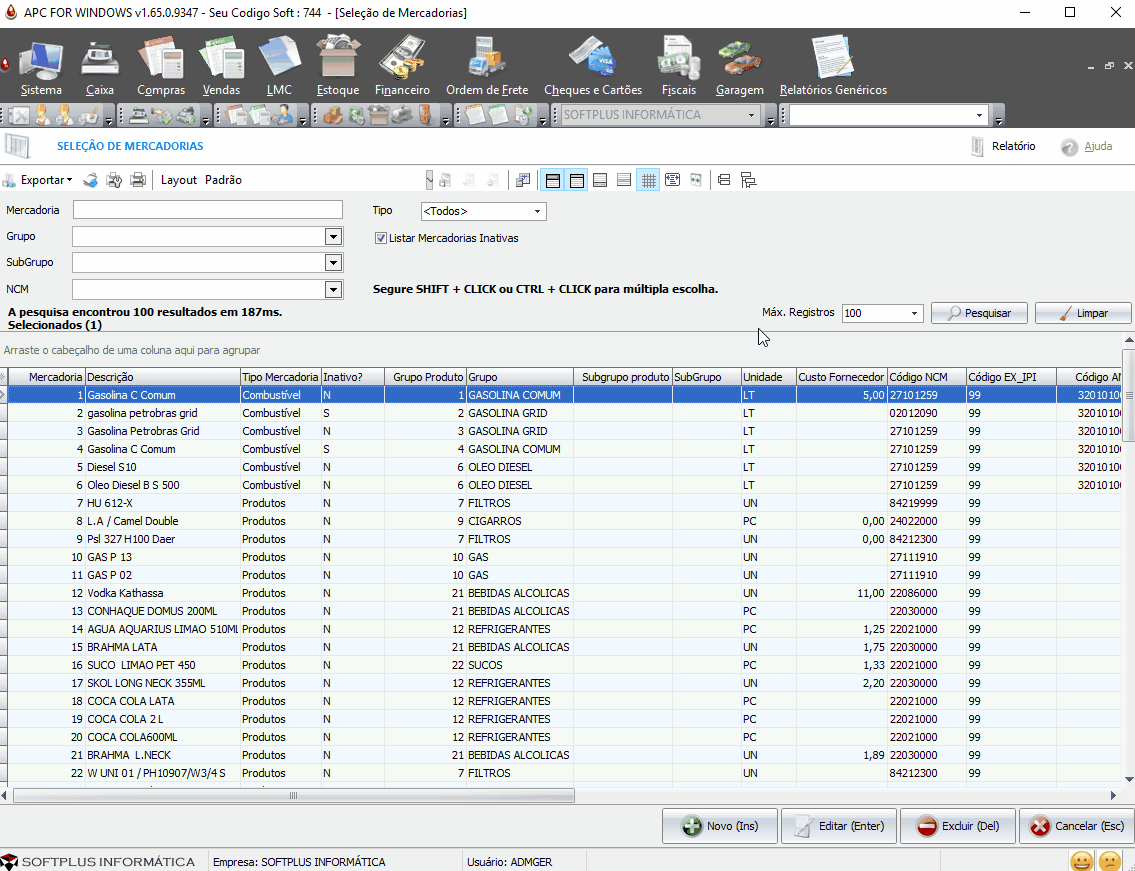Sort by the Tipo Mercadoria column header
Viewport: 1135px width, 871px height.
(280, 377)
